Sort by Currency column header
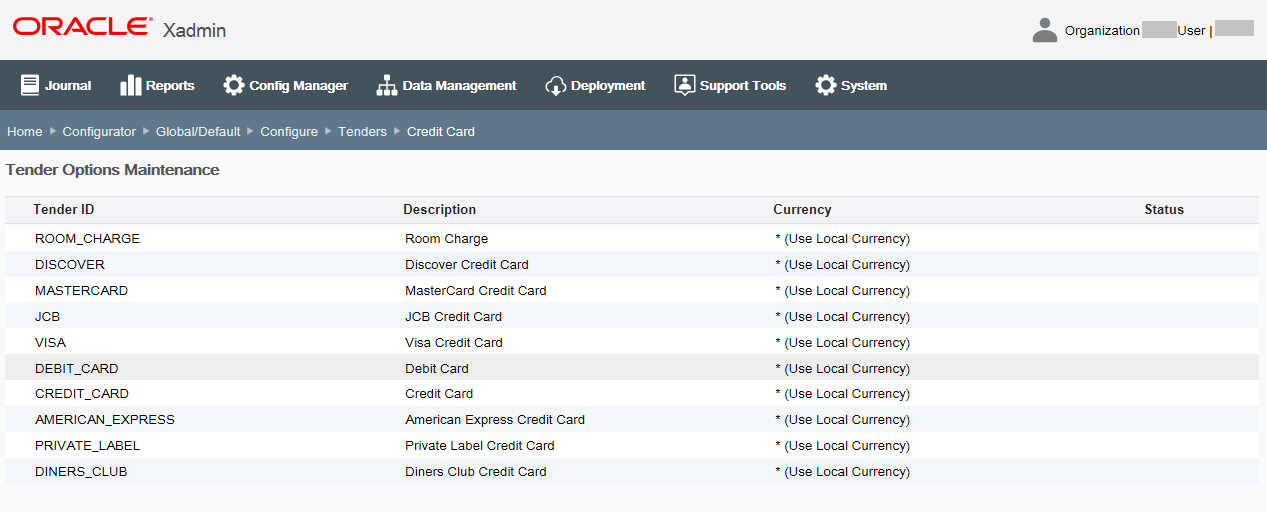Viewport: 1267px width, 512px height. 802,210
